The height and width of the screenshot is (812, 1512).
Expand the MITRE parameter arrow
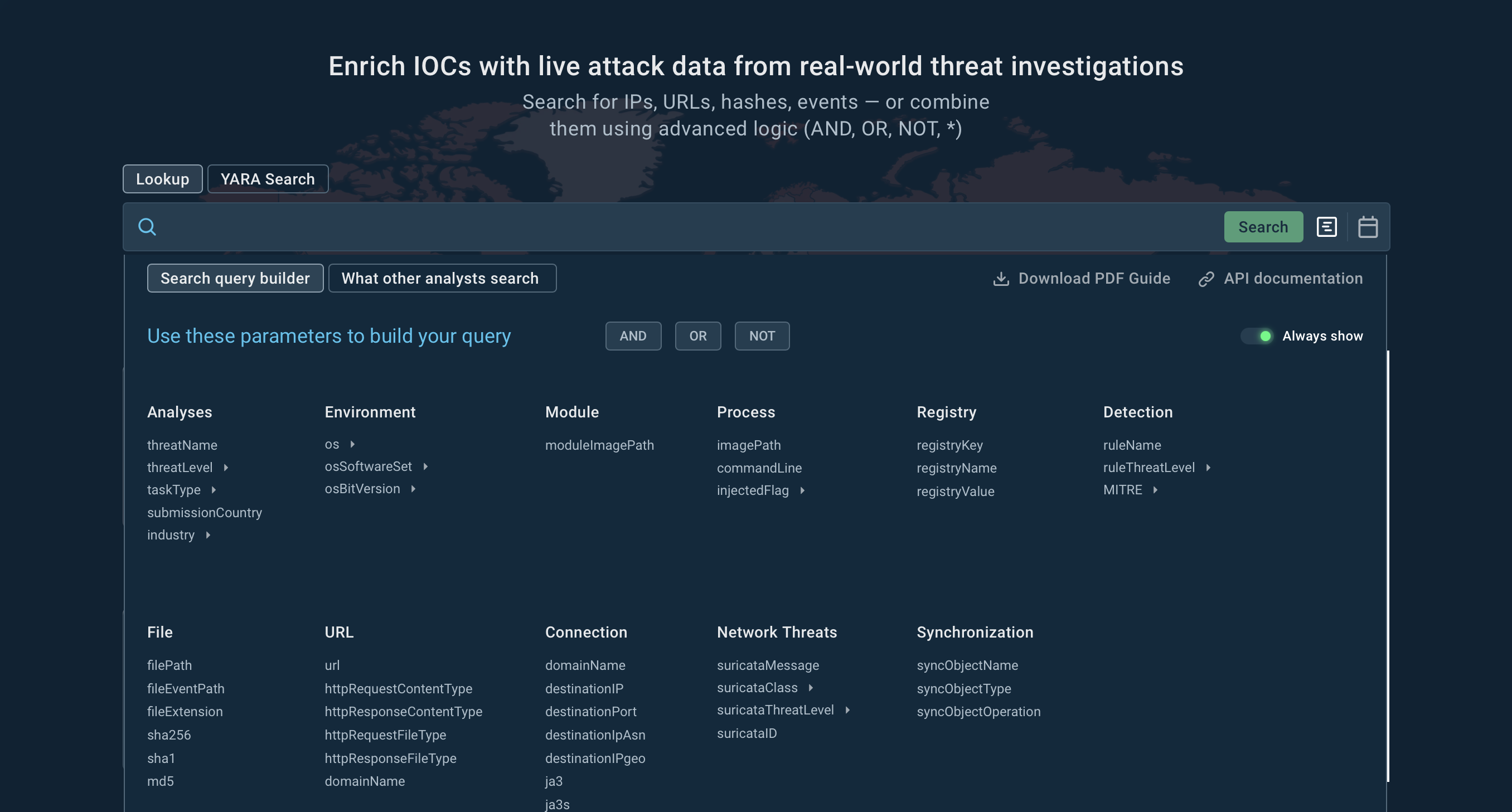(1155, 490)
